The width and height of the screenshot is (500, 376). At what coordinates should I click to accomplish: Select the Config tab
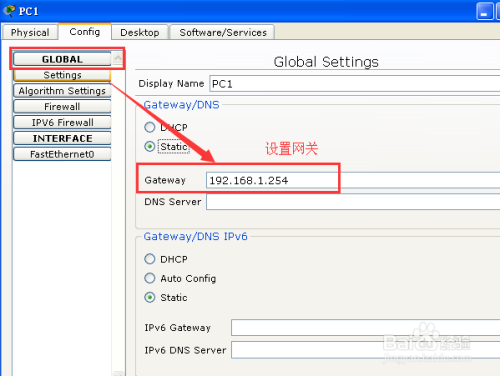85,32
